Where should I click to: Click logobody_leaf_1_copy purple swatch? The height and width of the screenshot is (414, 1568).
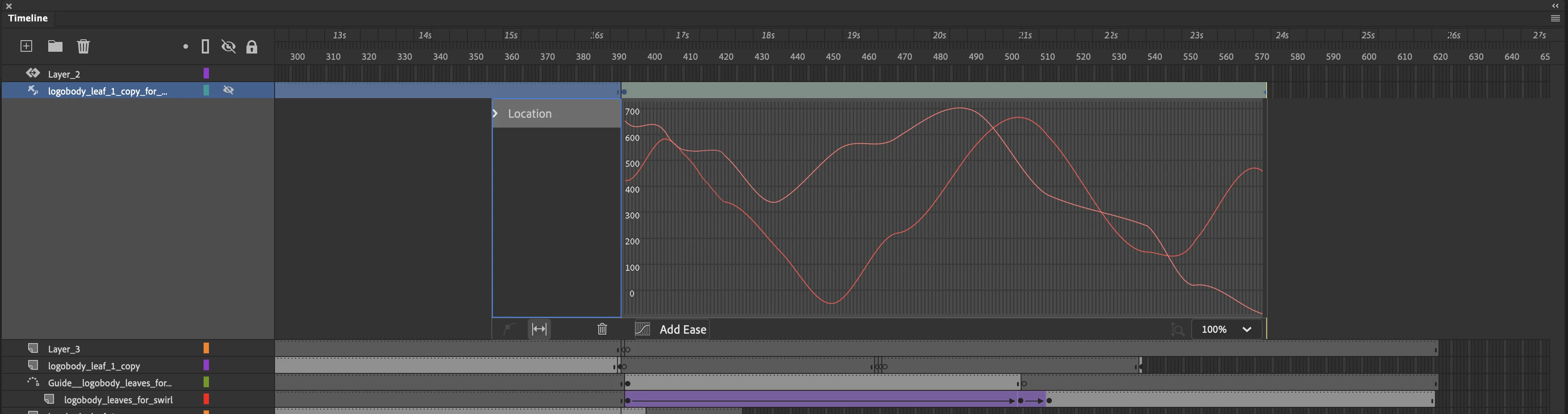(206, 365)
